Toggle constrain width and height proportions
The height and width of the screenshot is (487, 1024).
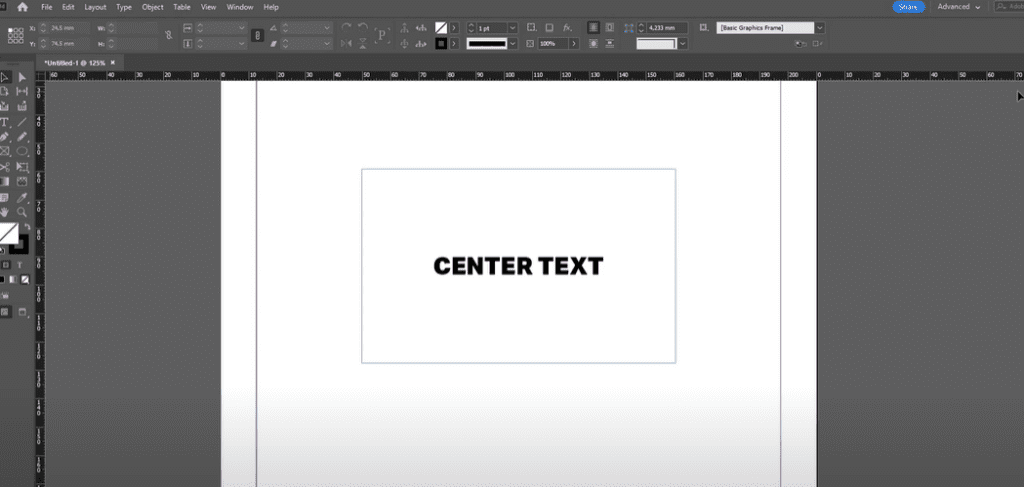(168, 35)
